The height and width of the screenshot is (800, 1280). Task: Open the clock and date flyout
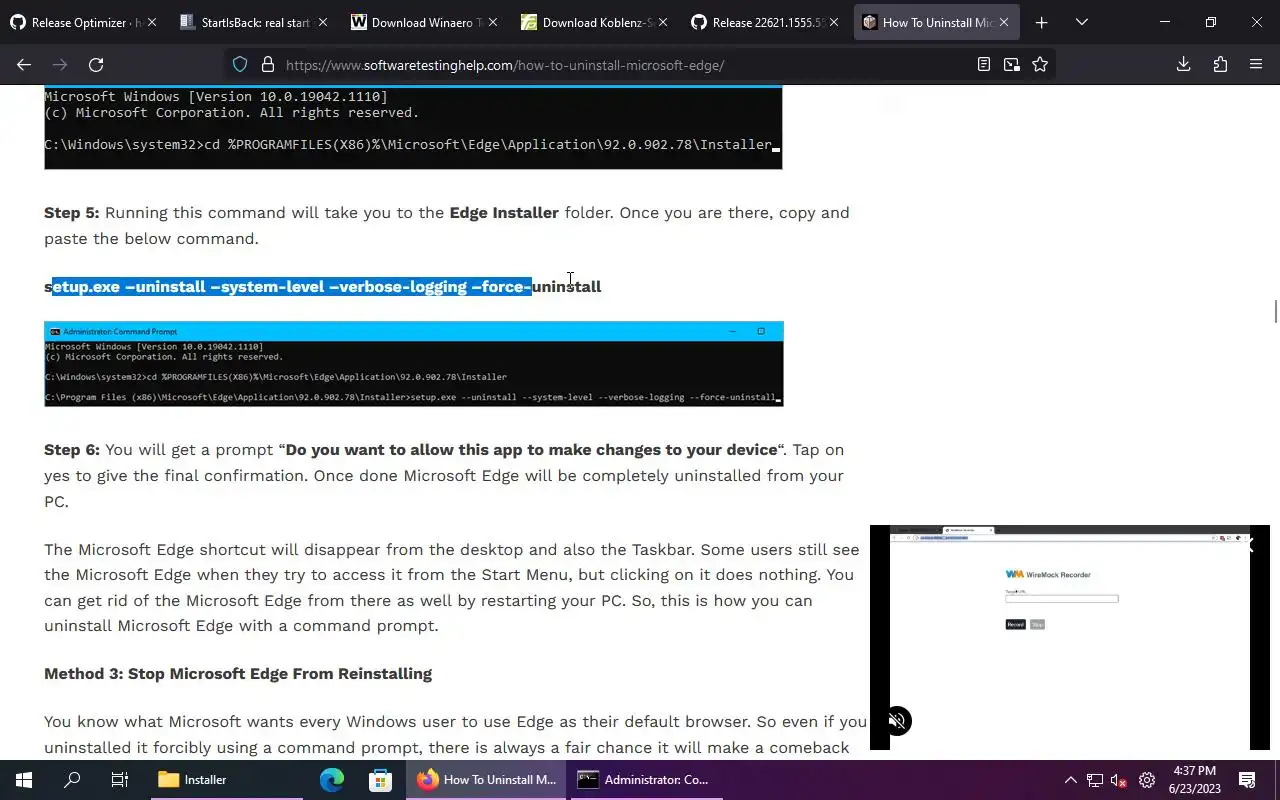[x=1193, y=780]
